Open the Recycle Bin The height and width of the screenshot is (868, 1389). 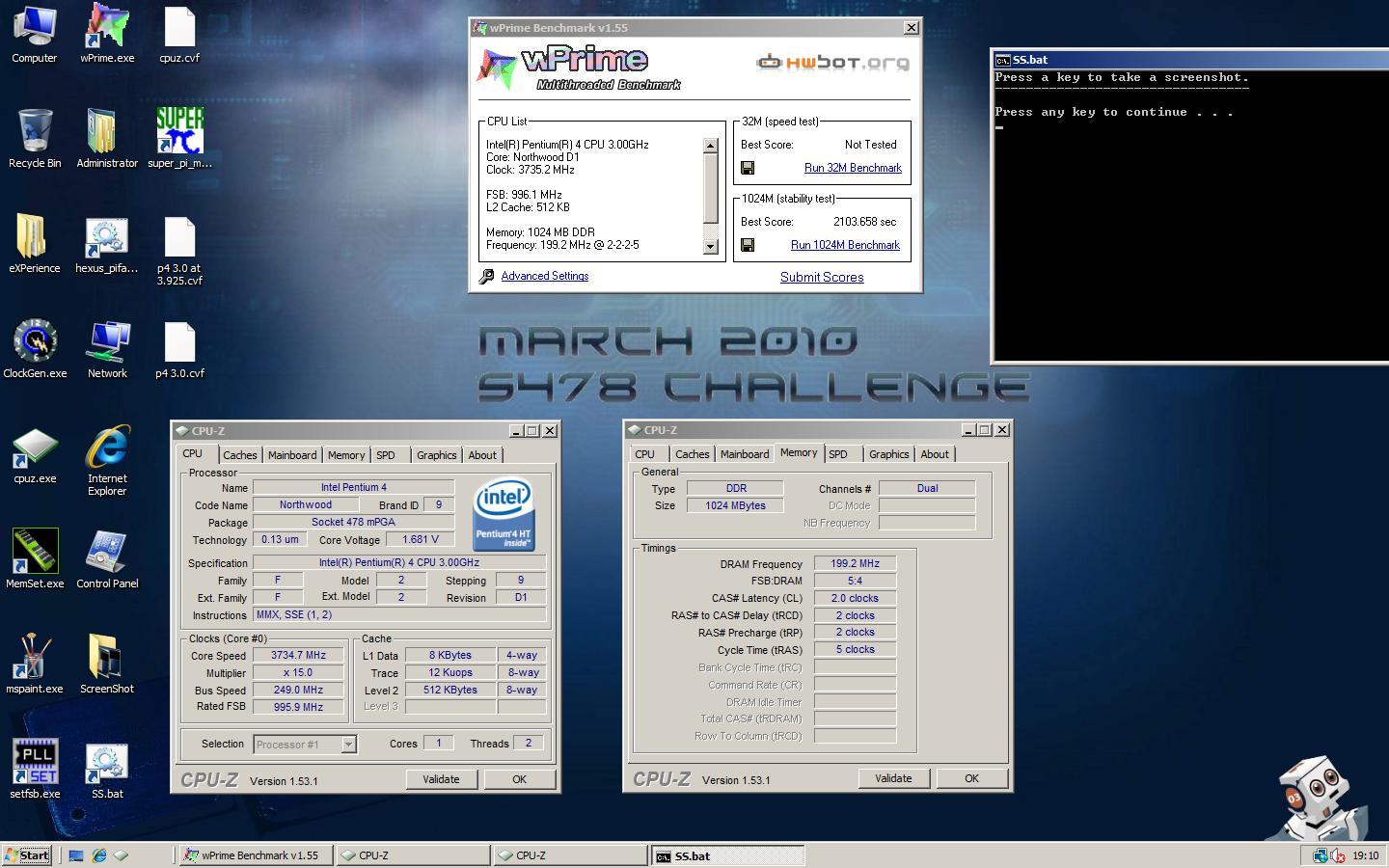click(34, 132)
